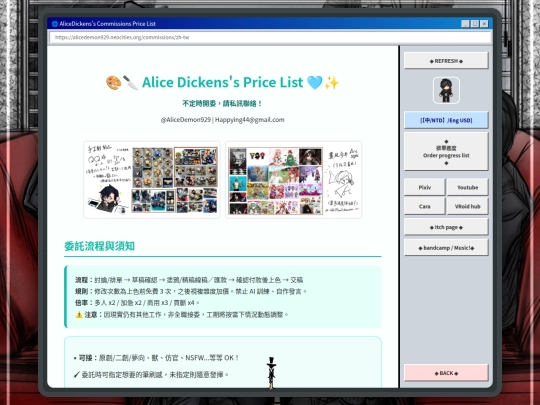Open the handmade crafts collage thumbnail
Viewport: 540px width, 405px height.
tap(152, 179)
